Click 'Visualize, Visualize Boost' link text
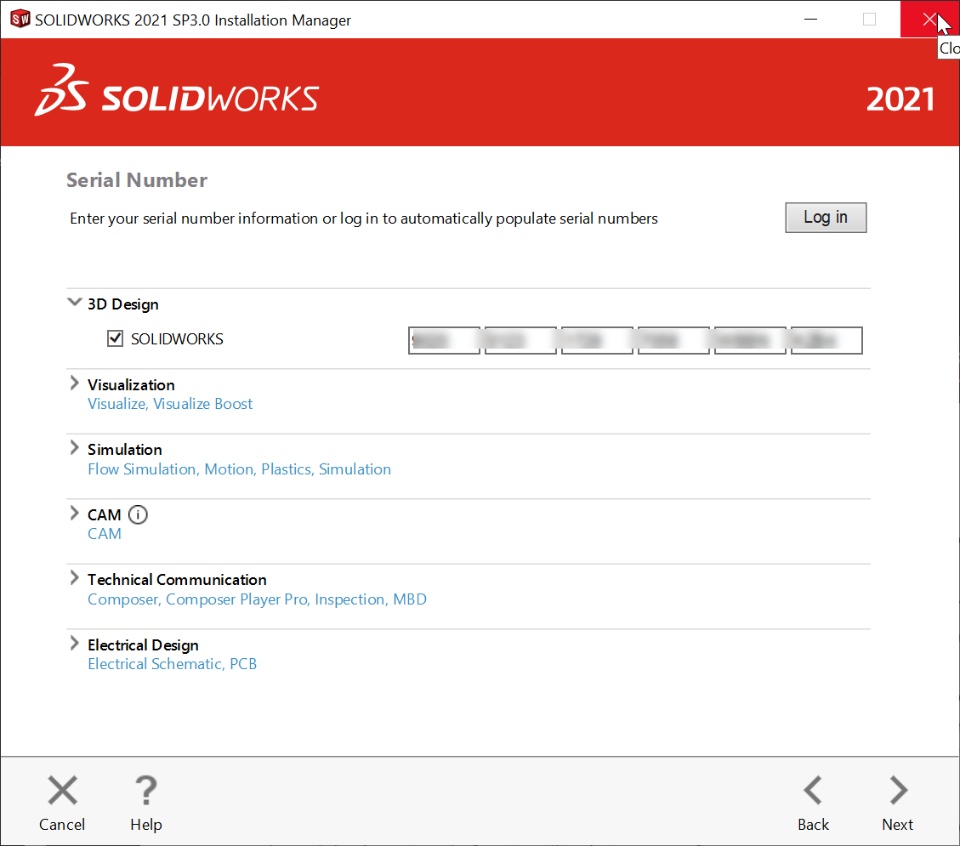 click(x=170, y=404)
